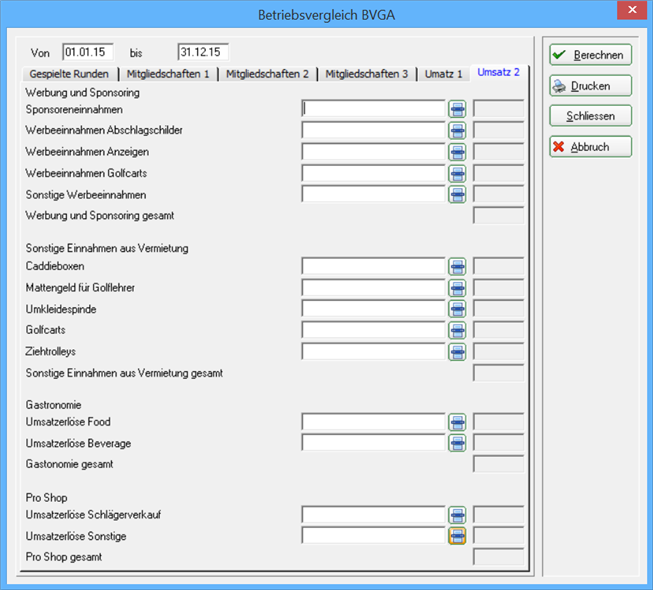Click the Berechnen button
Screen dimensions: 653x590
coord(591,55)
